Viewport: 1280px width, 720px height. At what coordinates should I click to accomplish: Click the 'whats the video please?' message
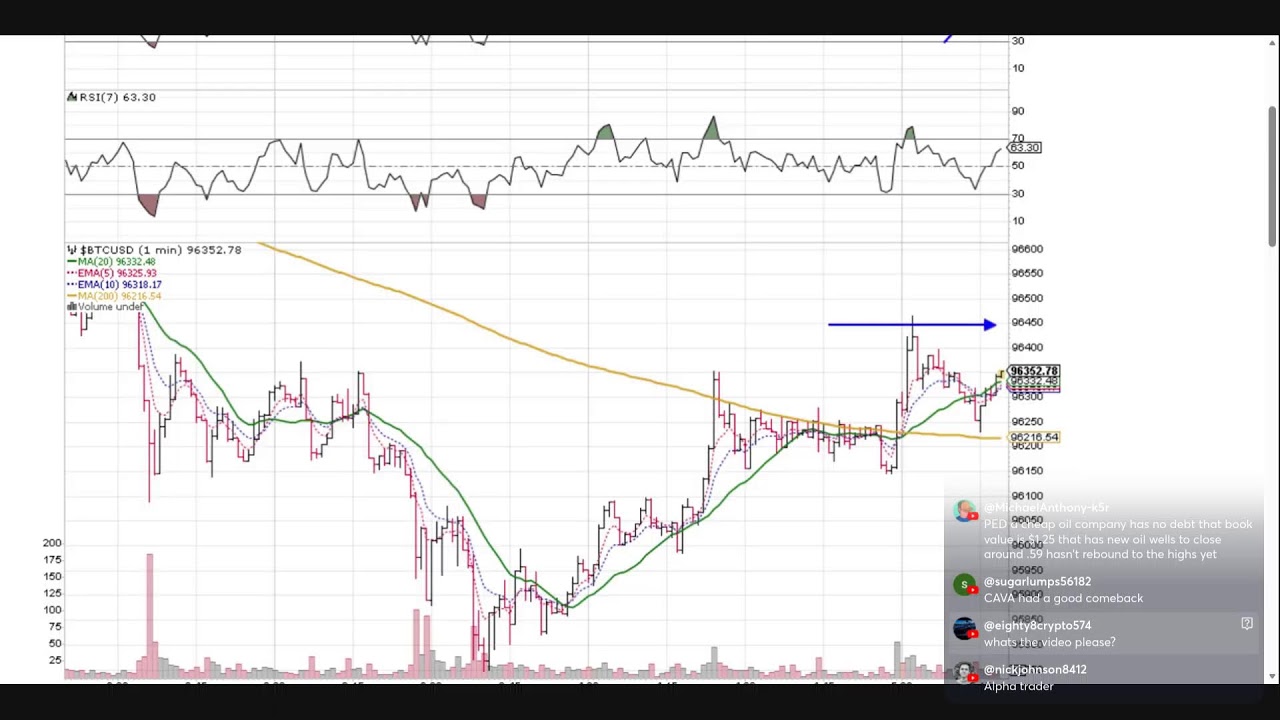[1049, 642]
